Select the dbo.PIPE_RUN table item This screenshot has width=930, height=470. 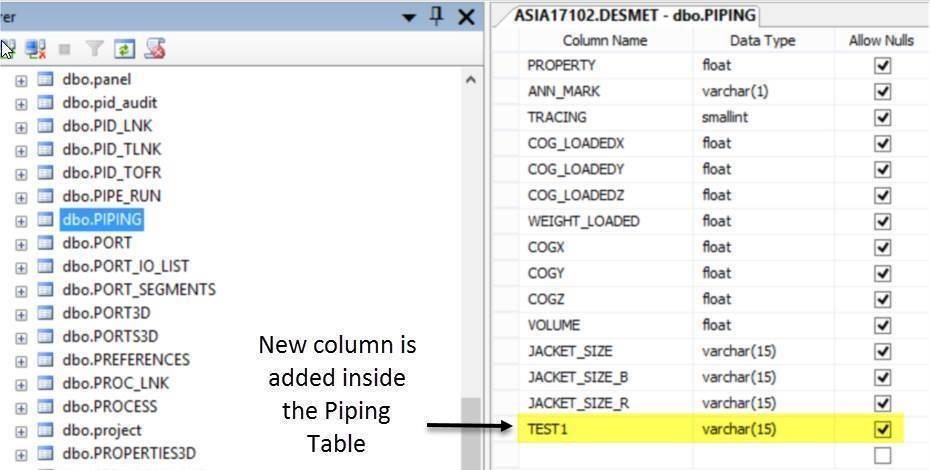[111, 196]
